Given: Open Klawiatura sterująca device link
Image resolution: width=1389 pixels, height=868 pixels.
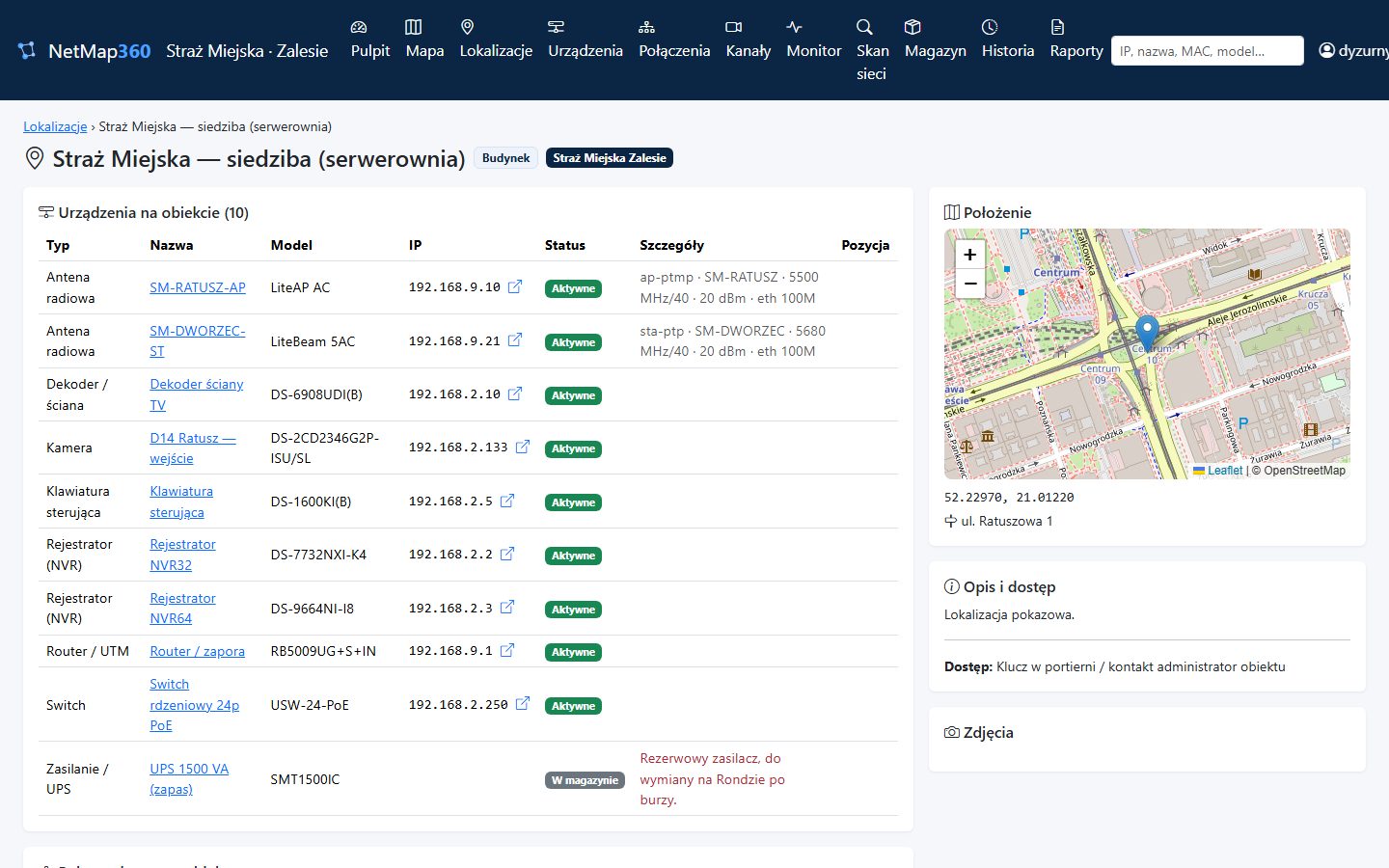Looking at the screenshot, I should [x=181, y=502].
